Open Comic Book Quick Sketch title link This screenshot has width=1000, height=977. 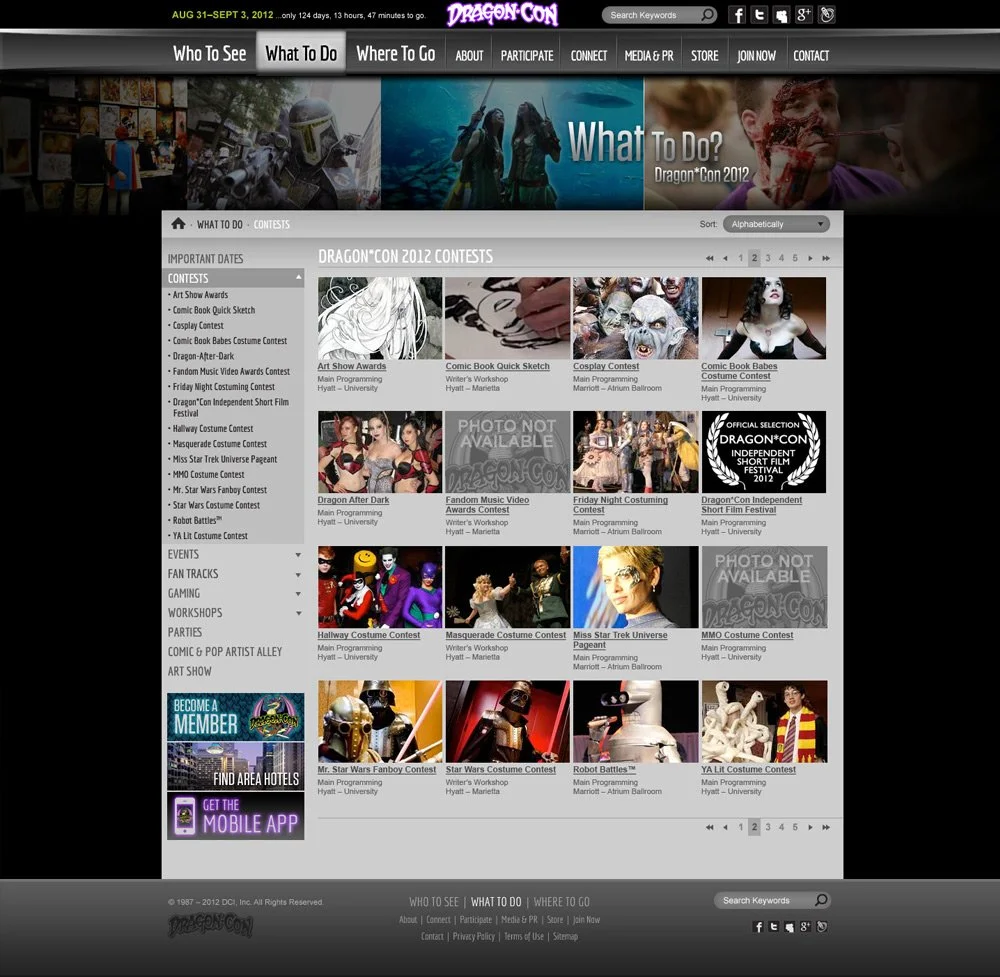tap(497, 366)
